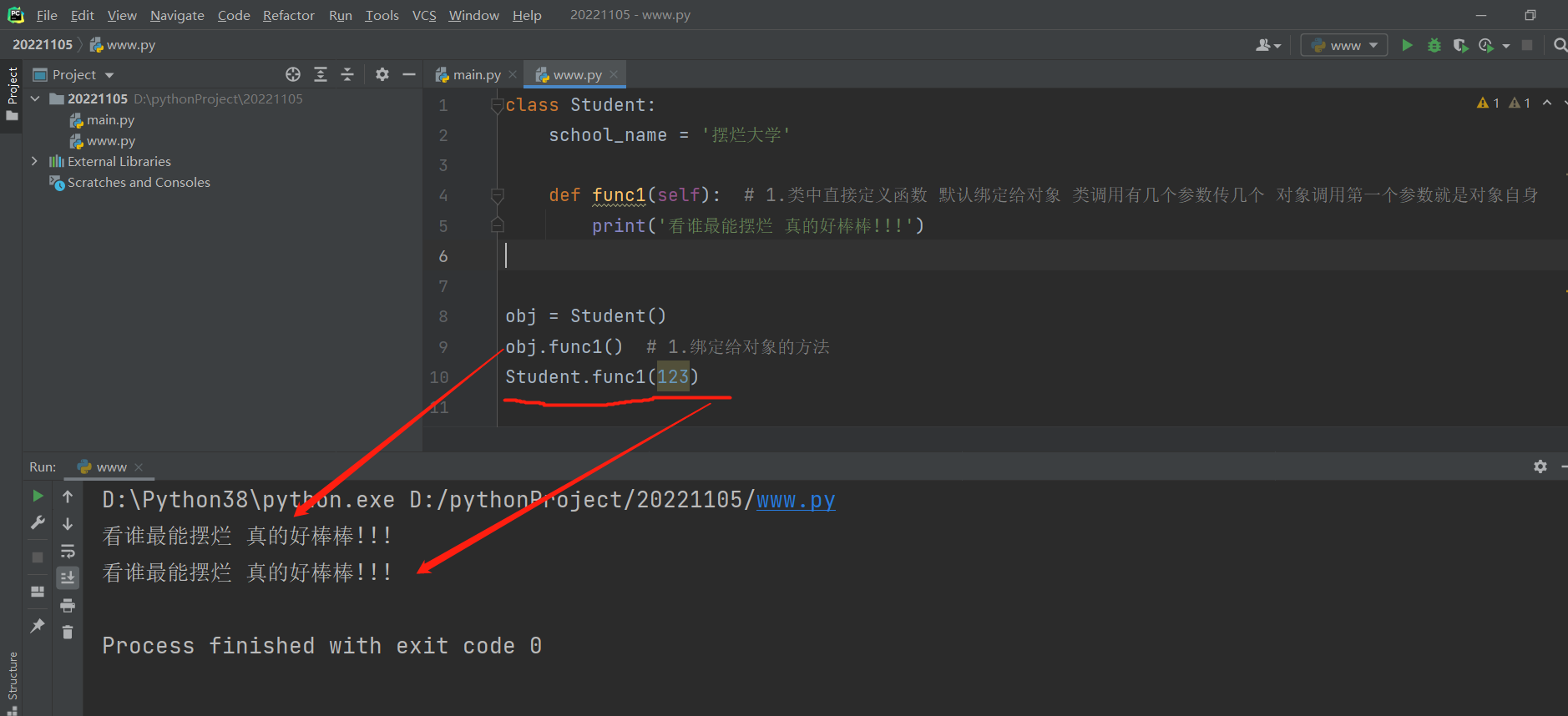Image resolution: width=1568 pixels, height=716 pixels.
Task: Open the VCS menu
Action: click(424, 15)
